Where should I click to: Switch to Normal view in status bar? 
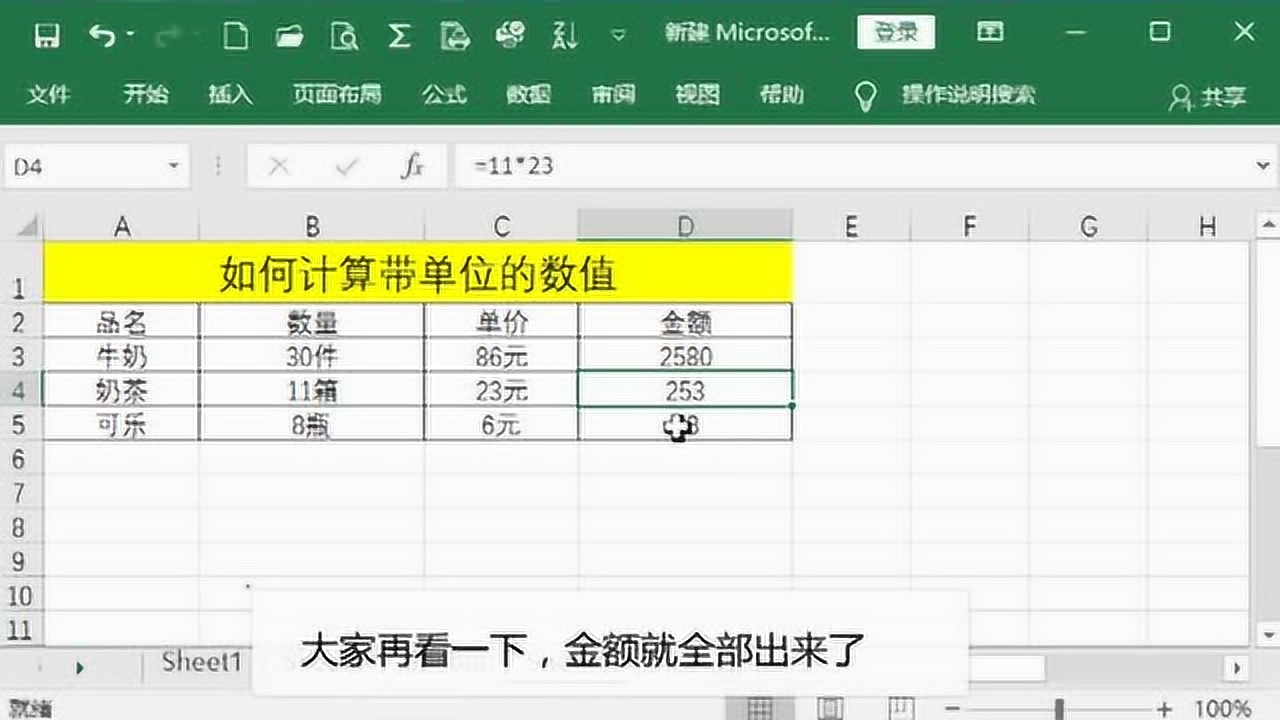point(760,708)
